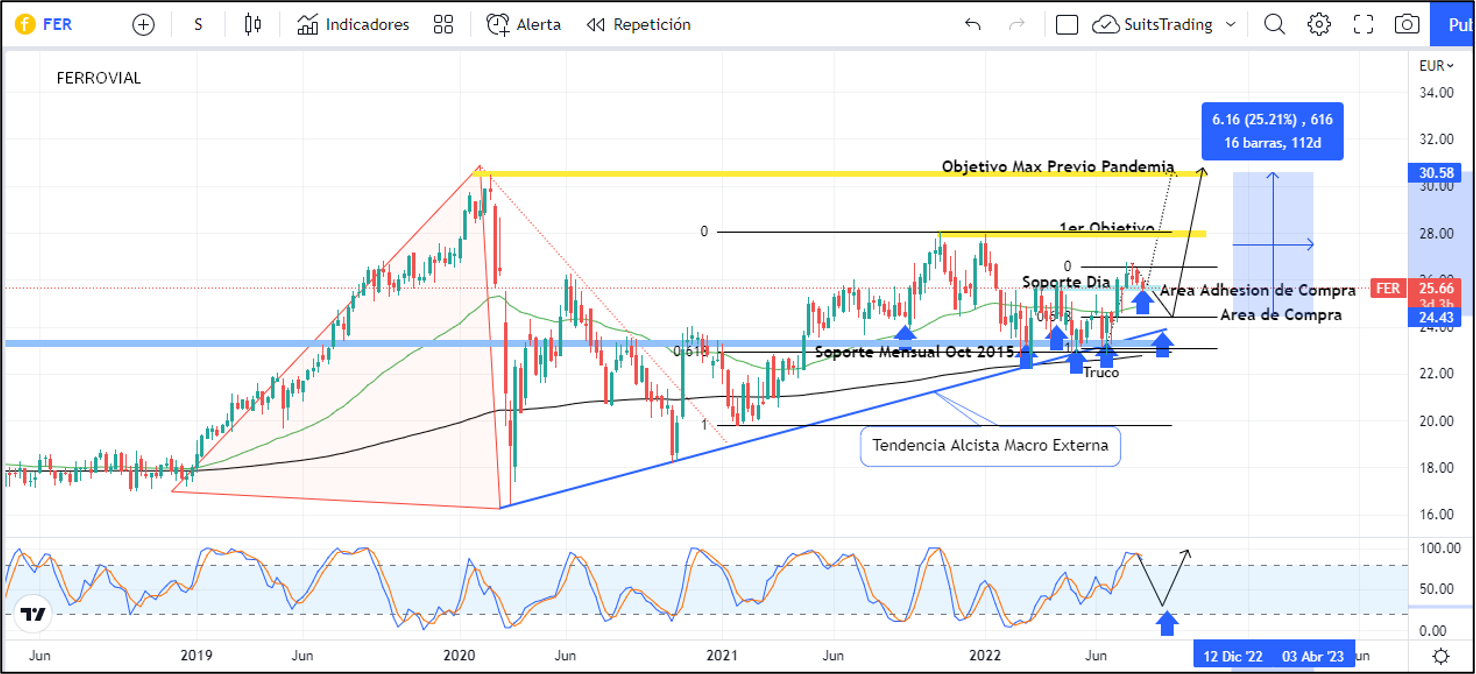
Task: Click the Tendencia Alcista Macro Externa callout
Action: 990,446
